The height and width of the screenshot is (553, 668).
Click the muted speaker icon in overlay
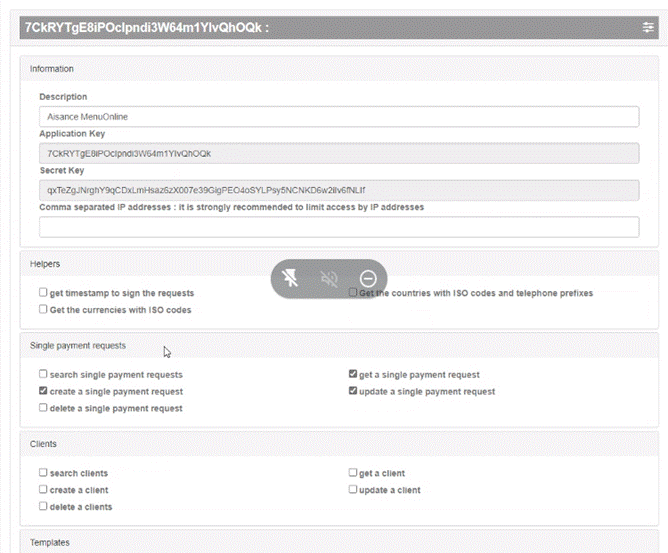pyautogui.click(x=329, y=279)
